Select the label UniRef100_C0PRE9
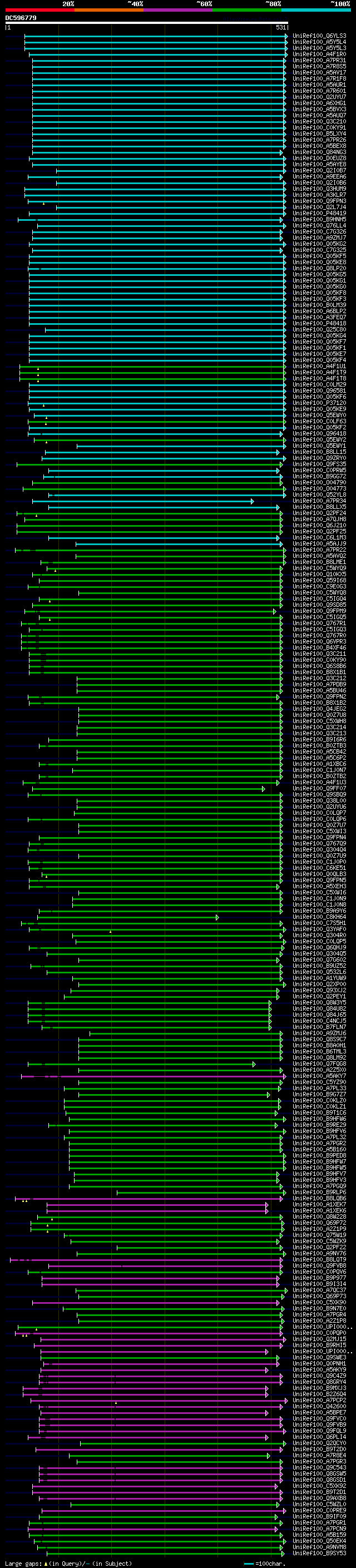 point(319,1511)
